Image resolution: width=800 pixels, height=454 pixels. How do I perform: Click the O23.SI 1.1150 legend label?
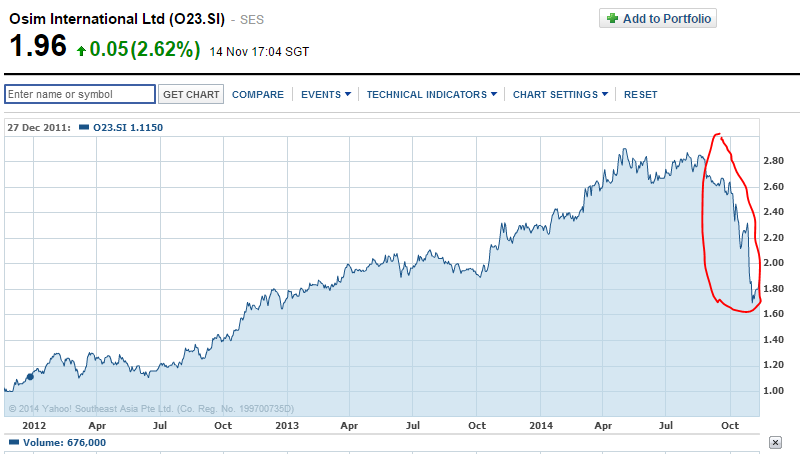point(128,128)
